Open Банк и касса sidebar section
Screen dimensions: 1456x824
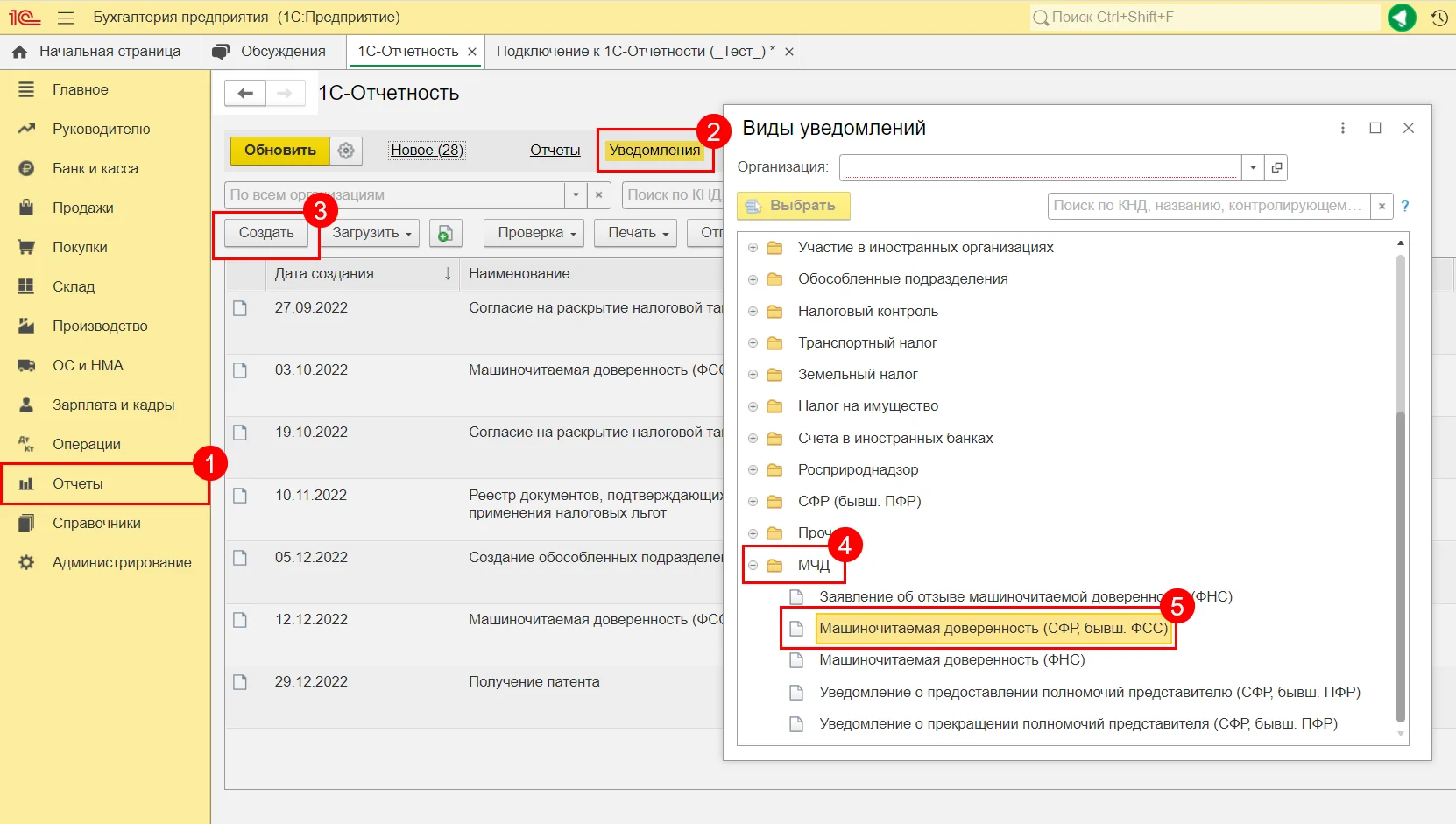coord(95,168)
